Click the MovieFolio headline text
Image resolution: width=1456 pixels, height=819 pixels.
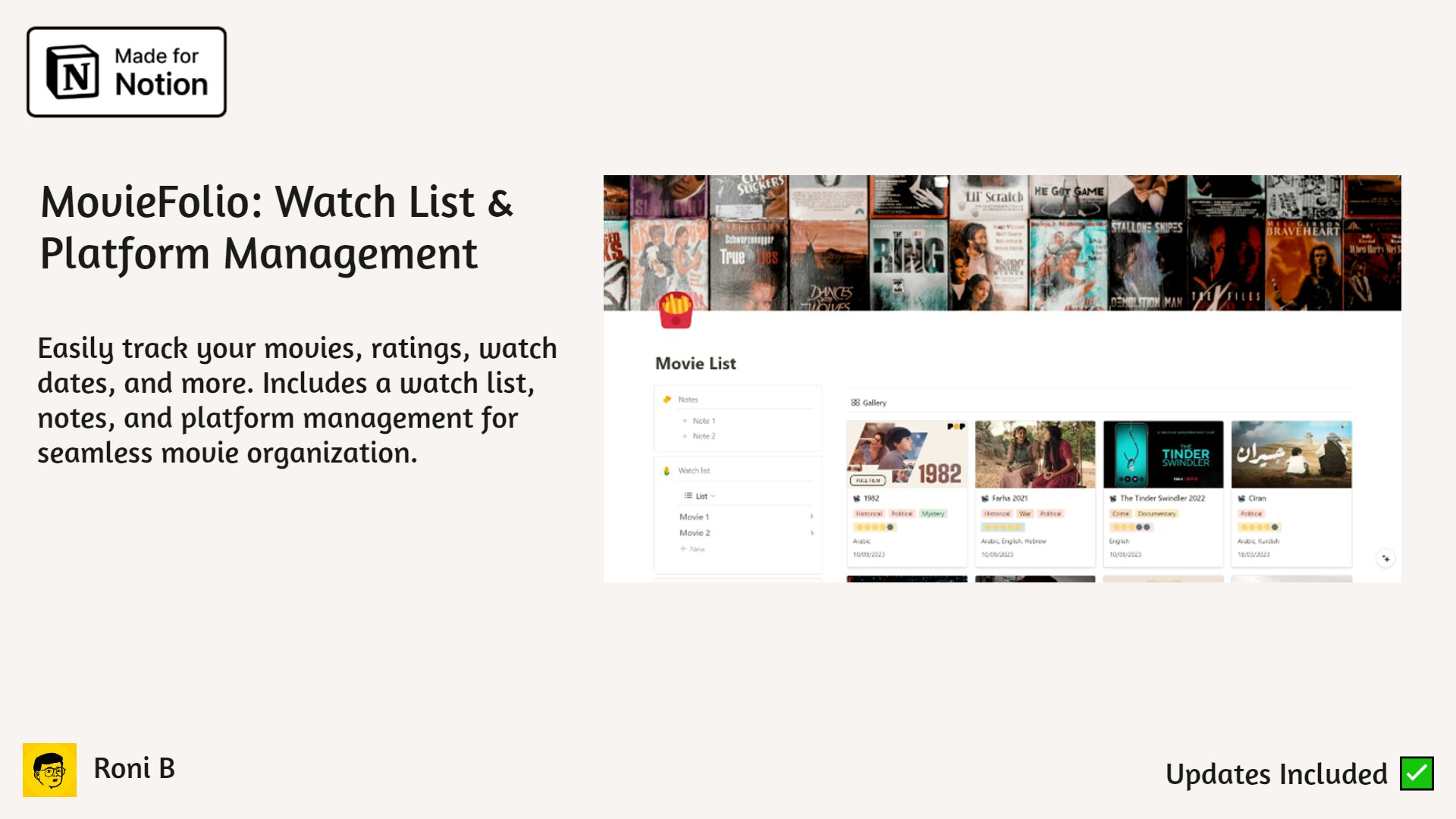(277, 227)
